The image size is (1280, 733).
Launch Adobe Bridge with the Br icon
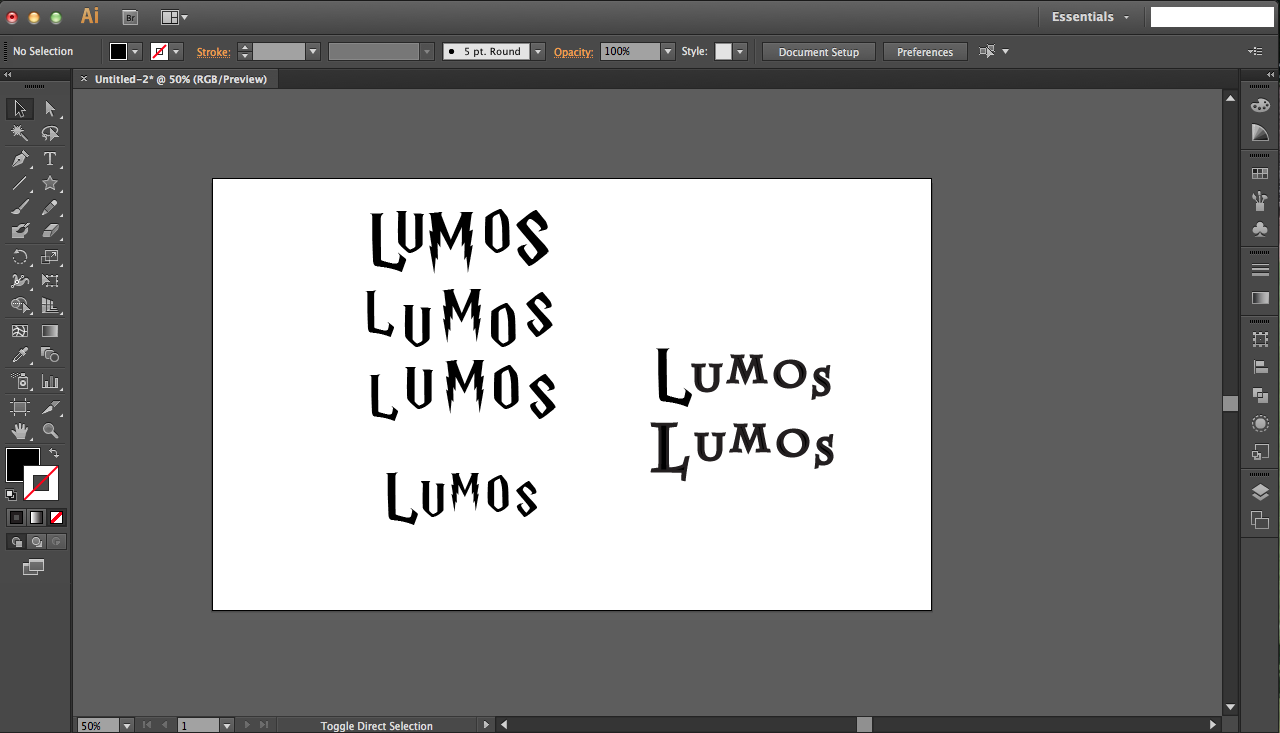130,17
